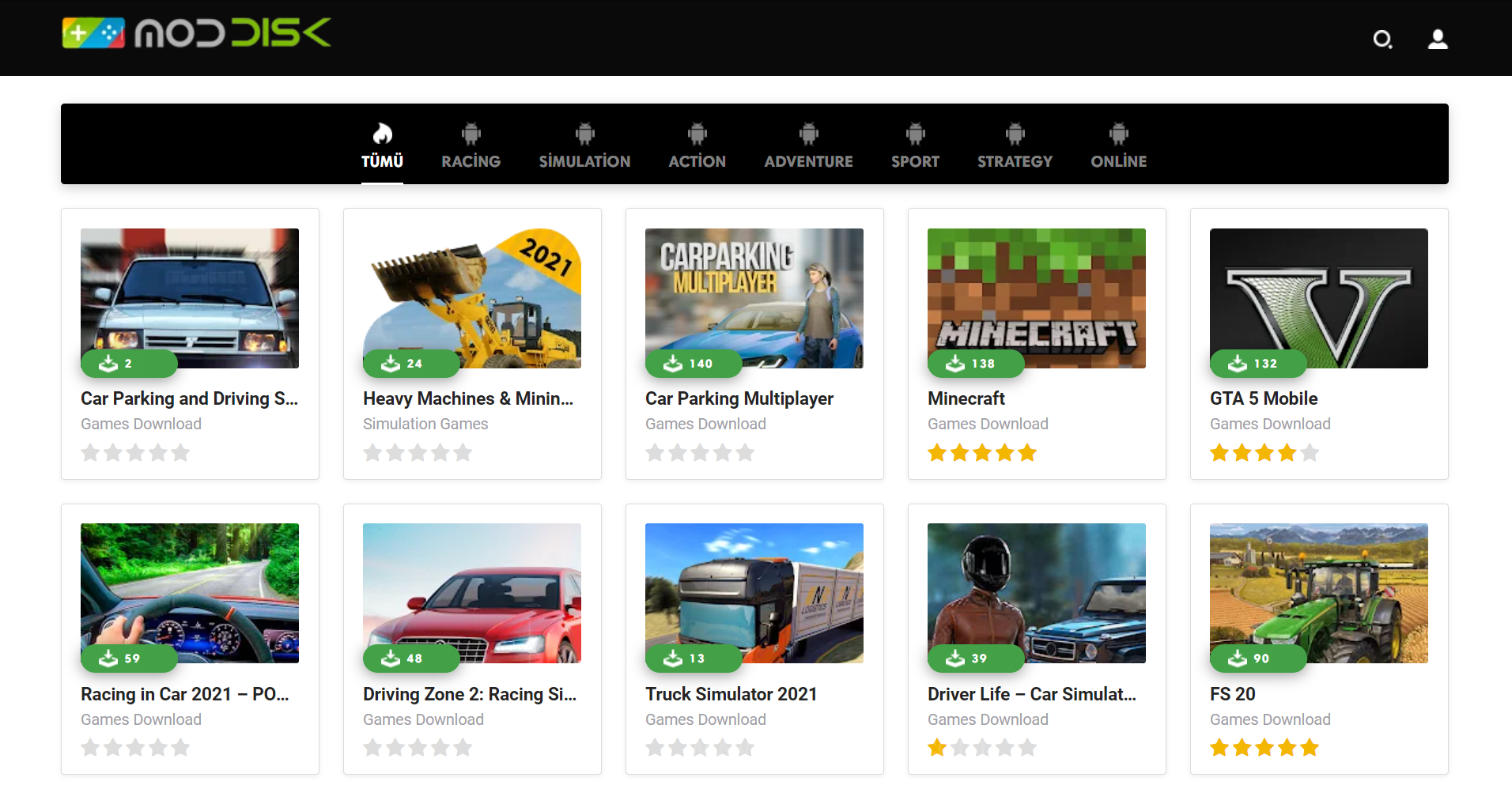Image resolution: width=1512 pixels, height=785 pixels.
Task: Switch to the Action category tab
Action: click(x=697, y=161)
